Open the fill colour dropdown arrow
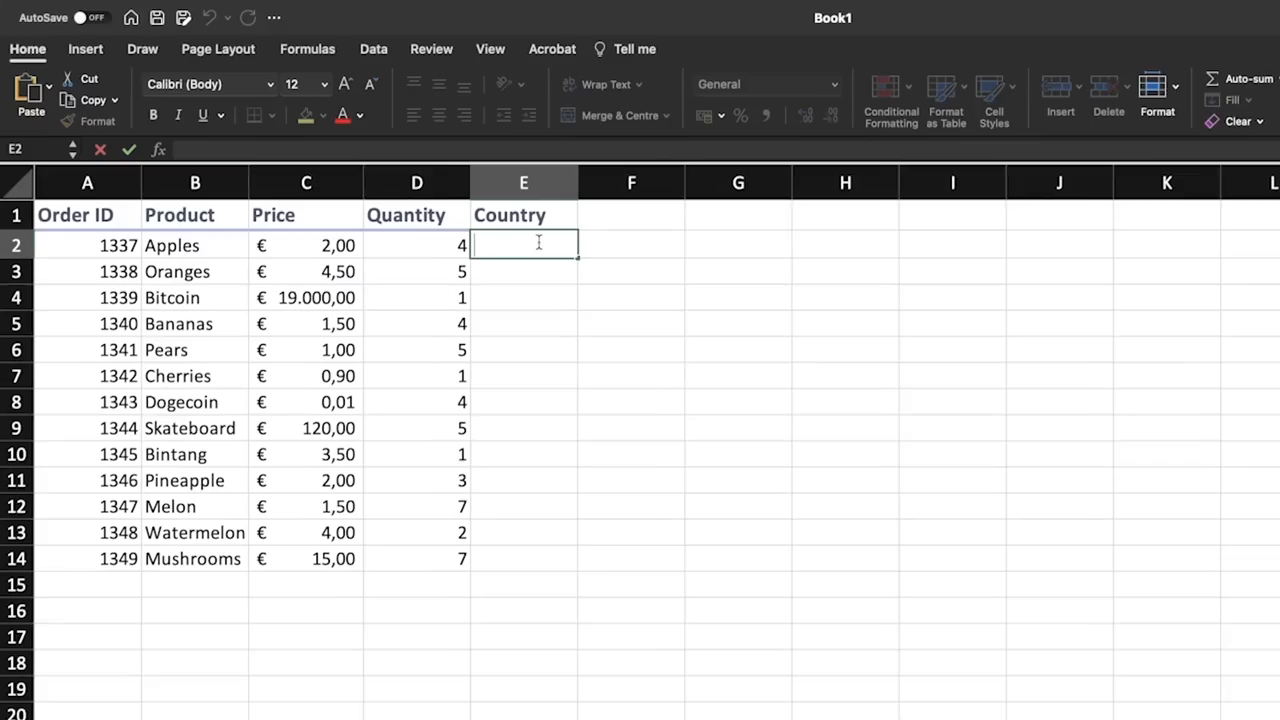Viewport: 1280px width, 720px height. [323, 116]
